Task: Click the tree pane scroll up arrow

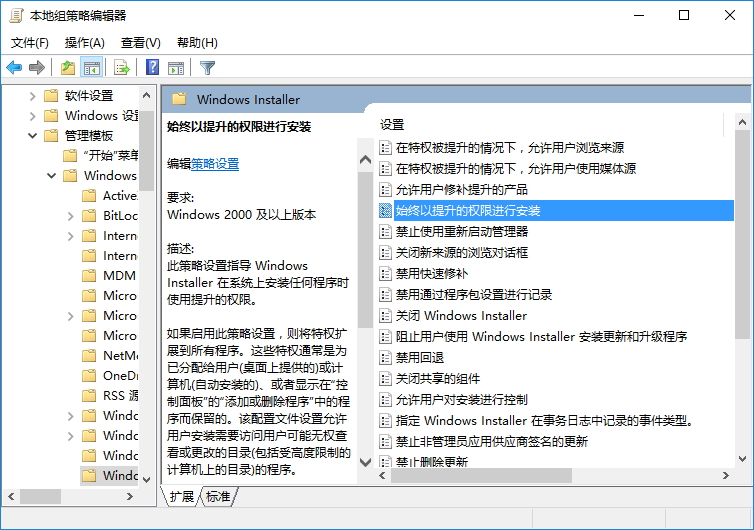Action: pyautogui.click(x=147, y=95)
